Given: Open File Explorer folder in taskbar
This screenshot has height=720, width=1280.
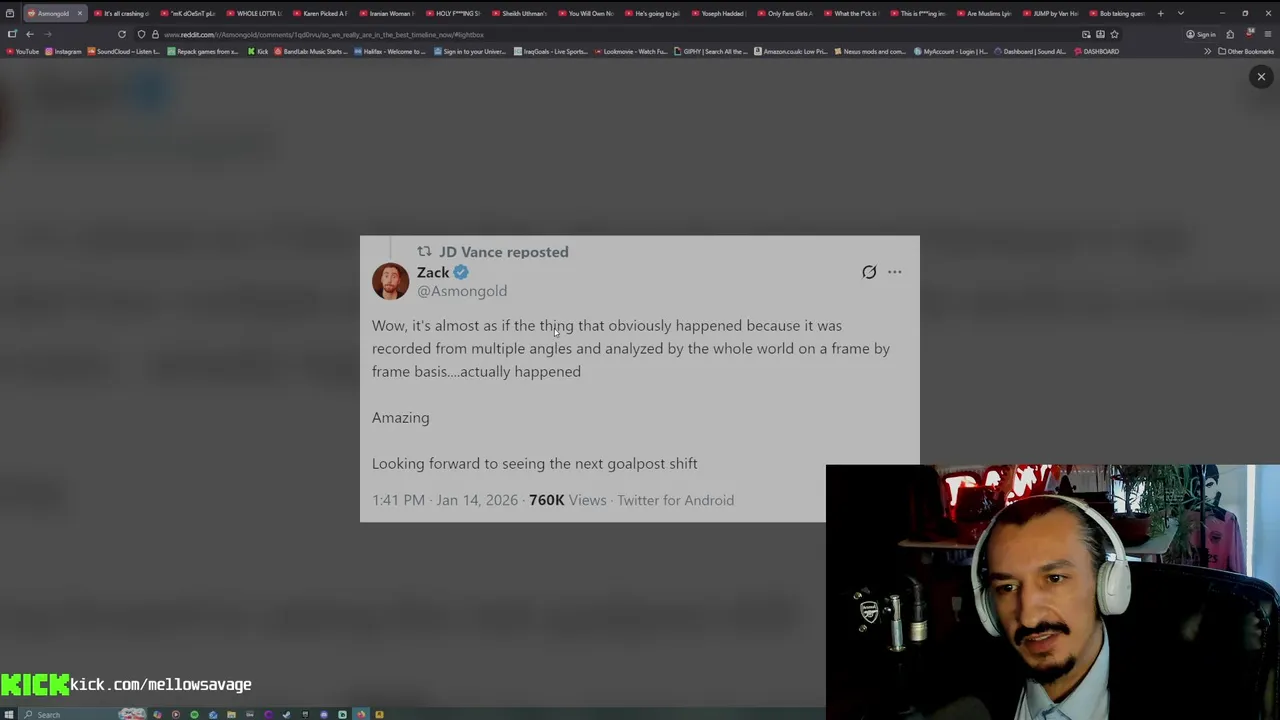Looking at the screenshot, I should (x=231, y=714).
